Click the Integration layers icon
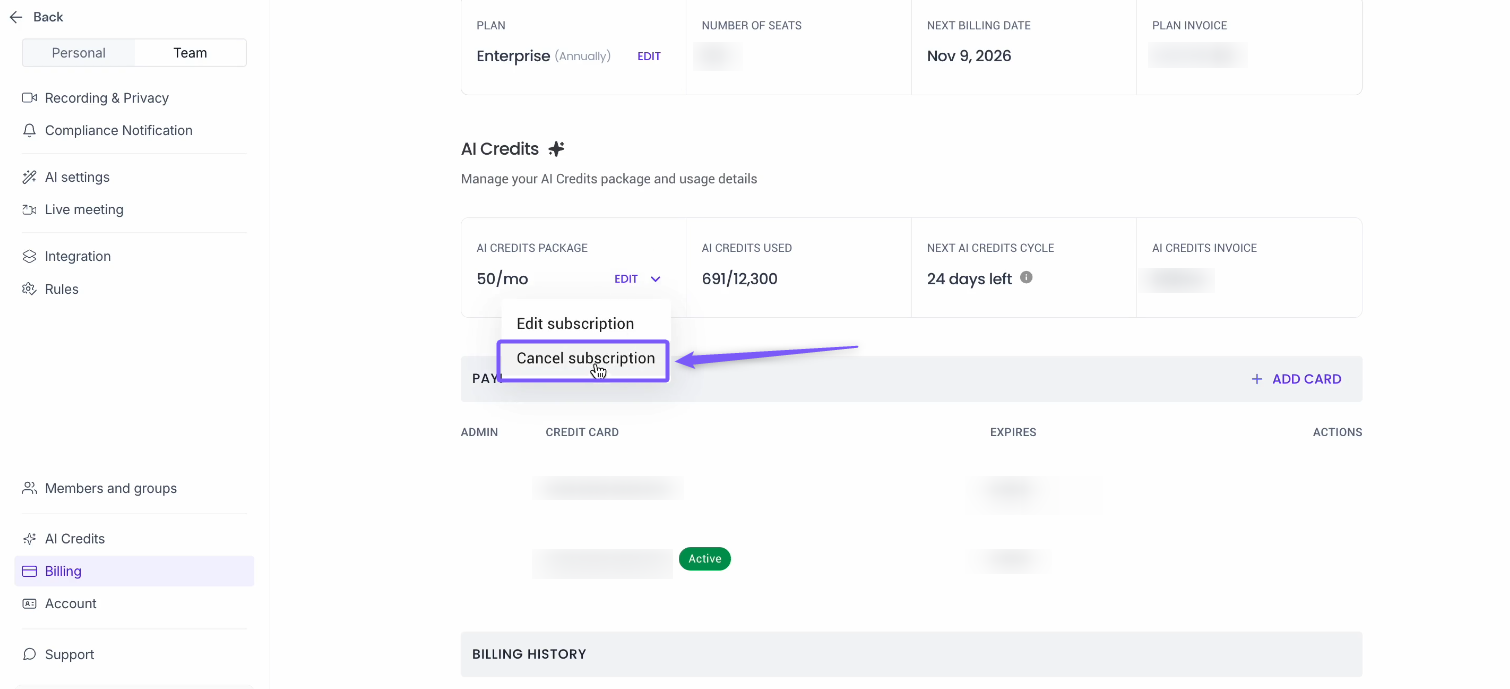The width and height of the screenshot is (1510, 689). click(x=29, y=257)
